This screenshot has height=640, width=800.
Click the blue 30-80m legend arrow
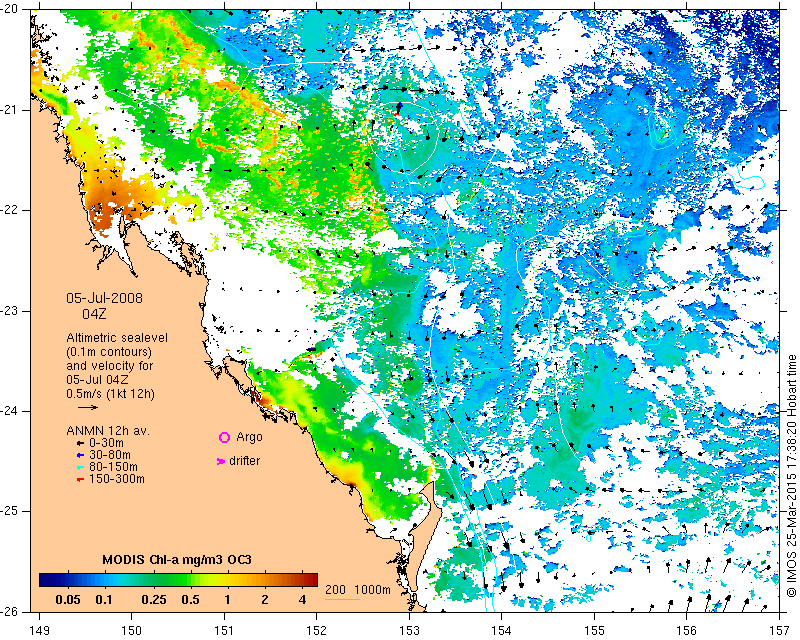click(80, 455)
